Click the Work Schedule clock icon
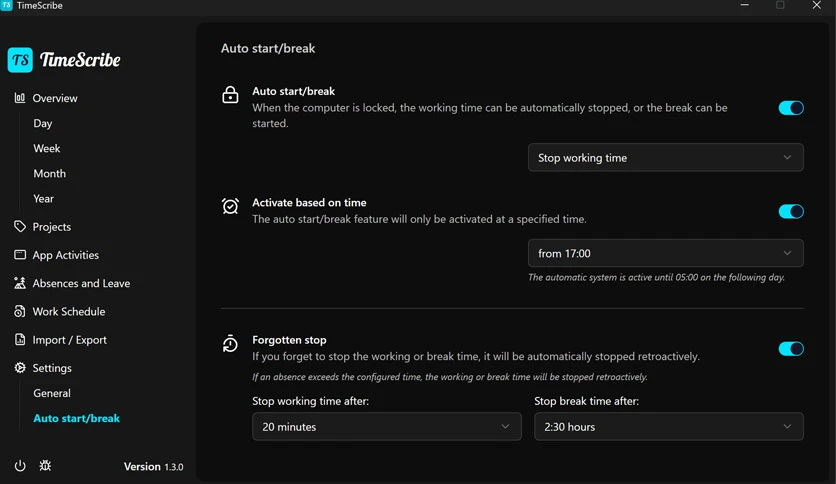 [20, 311]
